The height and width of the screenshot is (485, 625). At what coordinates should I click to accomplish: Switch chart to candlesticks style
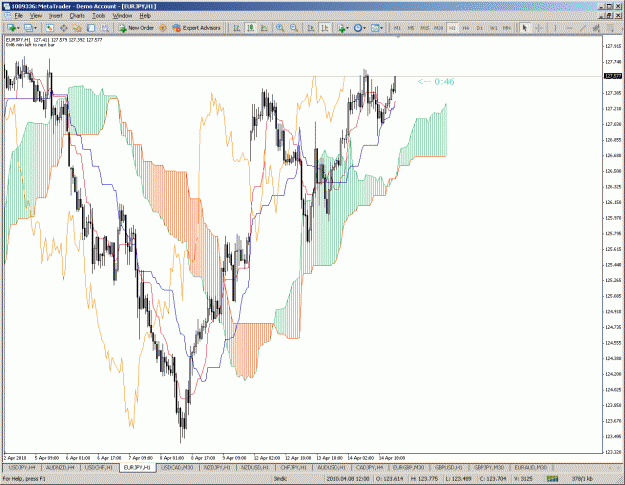coord(251,28)
